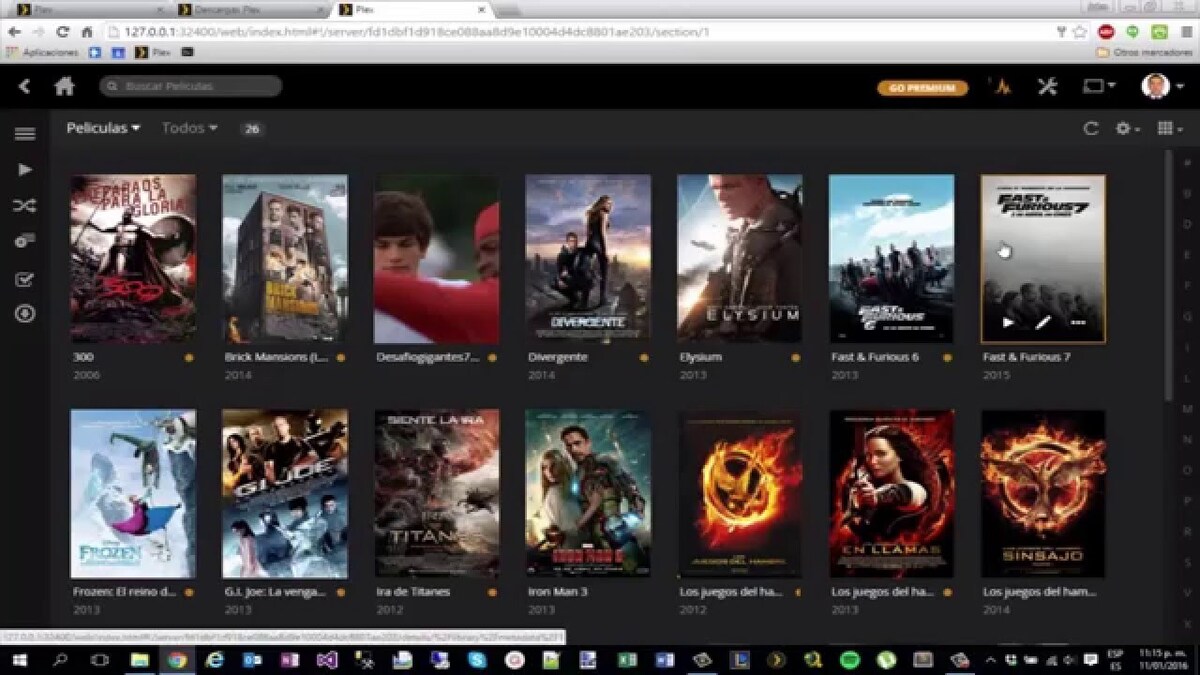Image resolution: width=1200 pixels, height=675 pixels.
Task: Toggle the unwatched badge next to Elysium
Action: tap(796, 358)
